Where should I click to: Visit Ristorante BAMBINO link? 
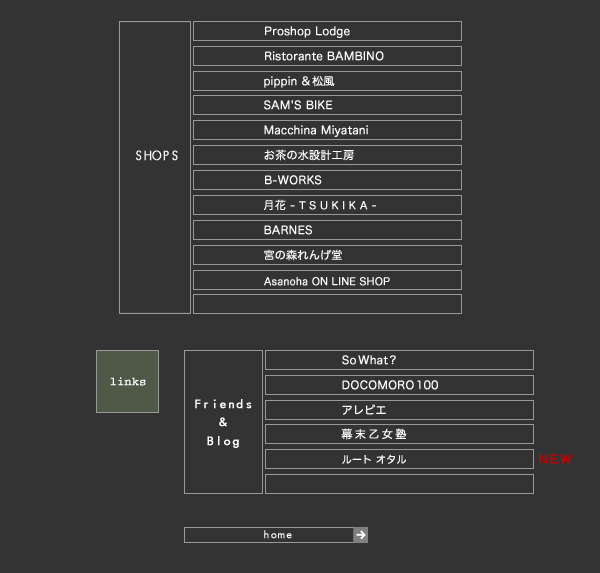[x=323, y=56]
